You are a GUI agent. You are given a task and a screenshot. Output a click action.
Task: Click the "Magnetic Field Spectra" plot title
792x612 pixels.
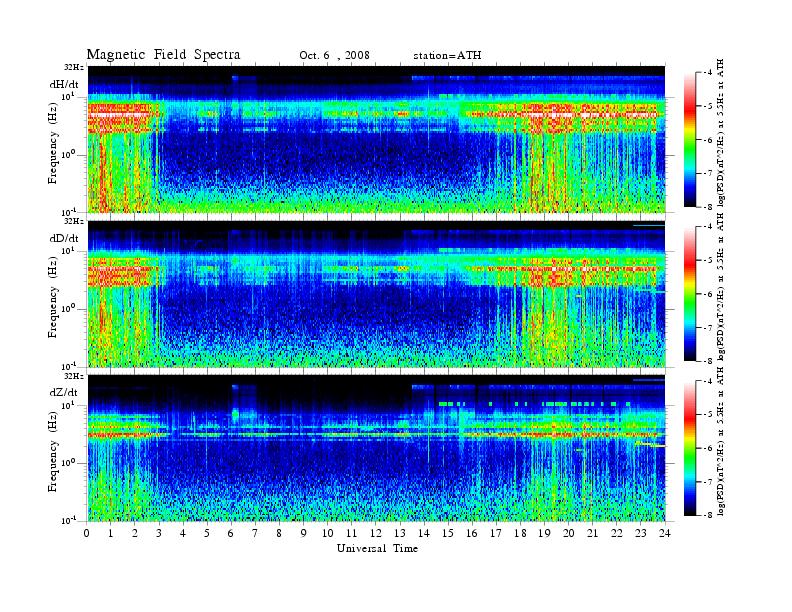(163, 55)
